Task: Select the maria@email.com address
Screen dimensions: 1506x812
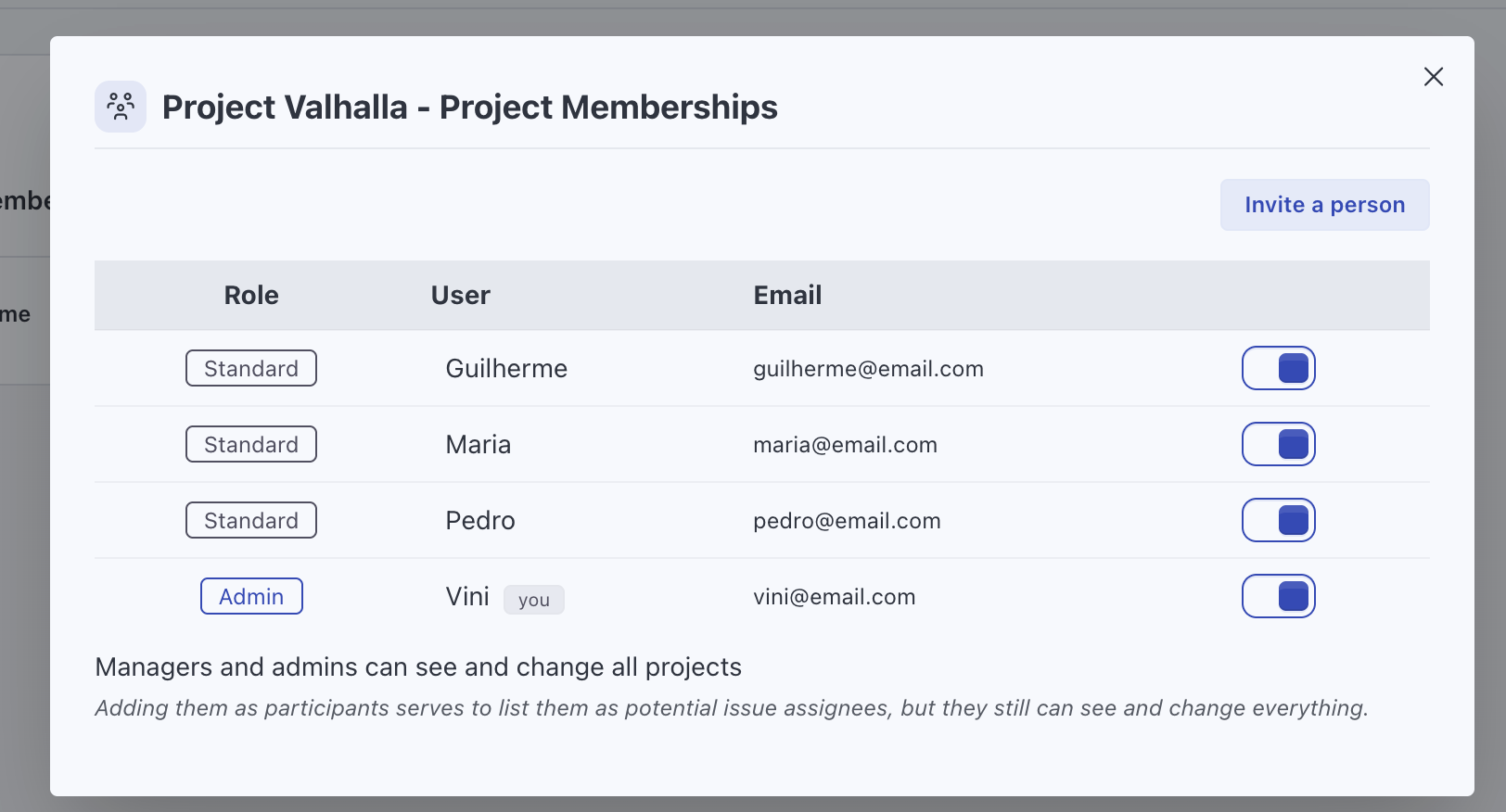Action: (x=845, y=445)
